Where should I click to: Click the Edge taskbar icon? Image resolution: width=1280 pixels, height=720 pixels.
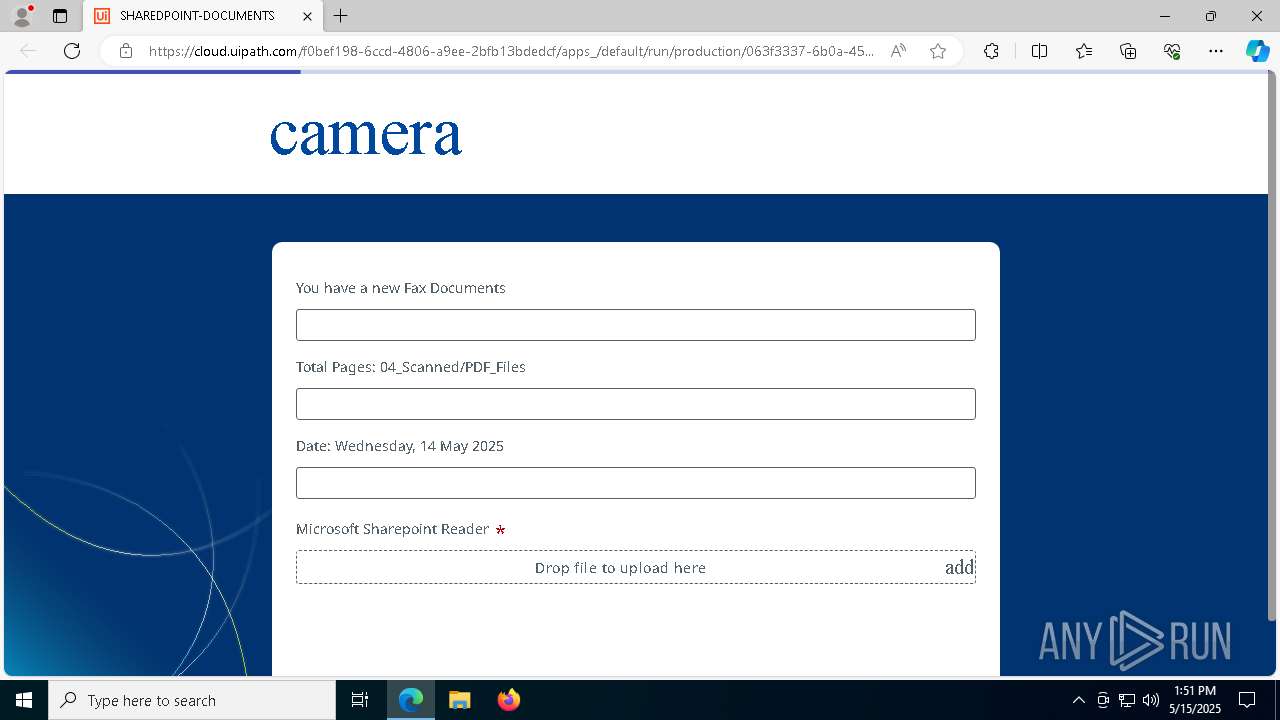tap(411, 700)
